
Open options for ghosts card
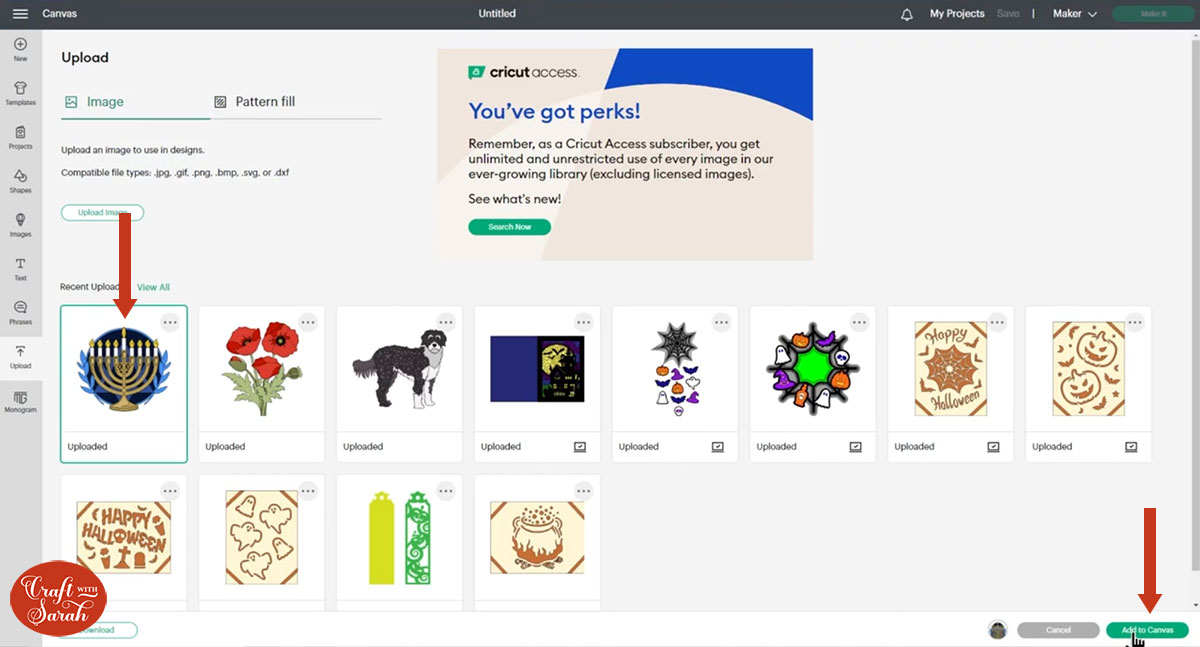(308, 491)
